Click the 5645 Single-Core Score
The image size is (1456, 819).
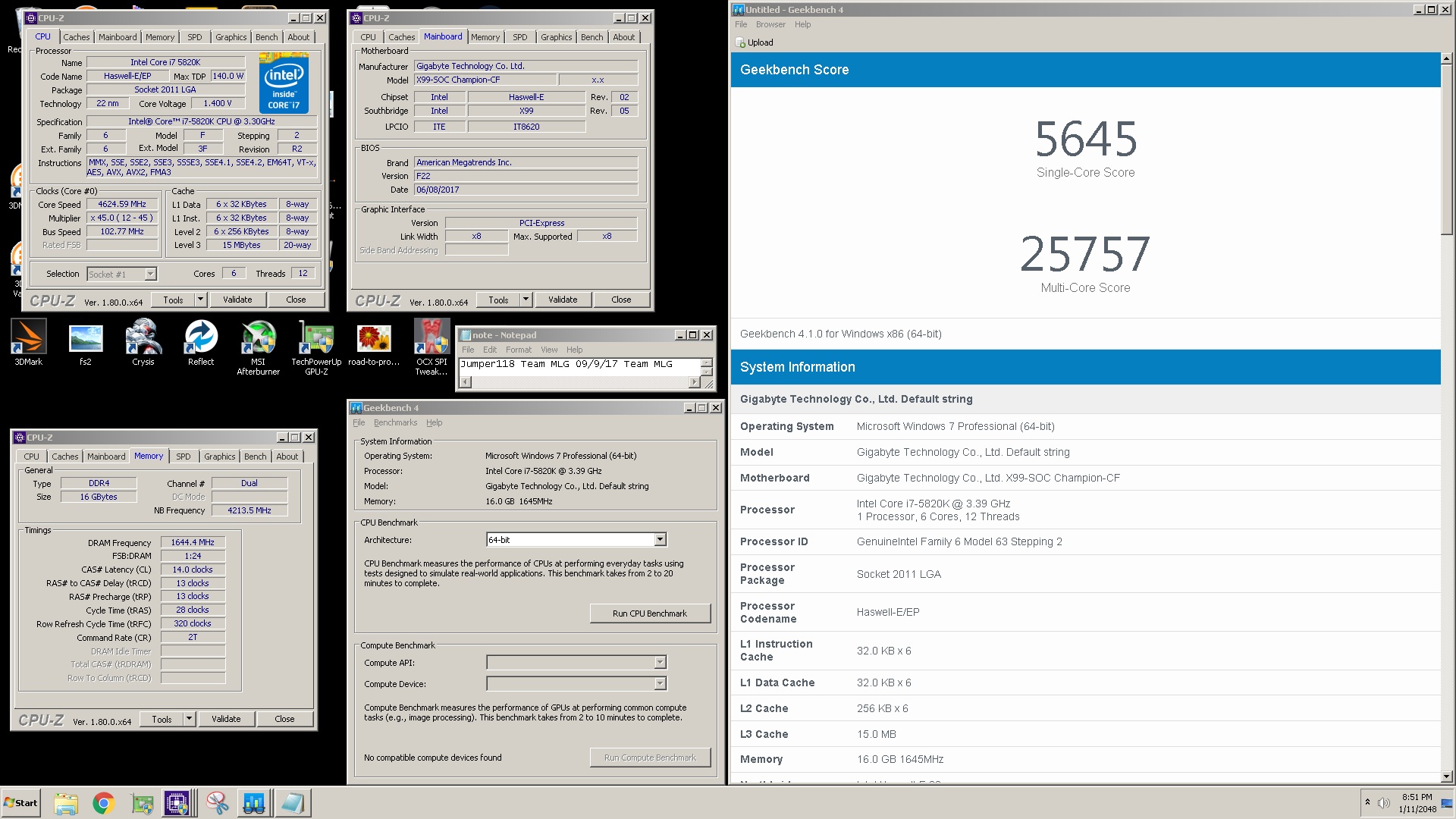1085,140
